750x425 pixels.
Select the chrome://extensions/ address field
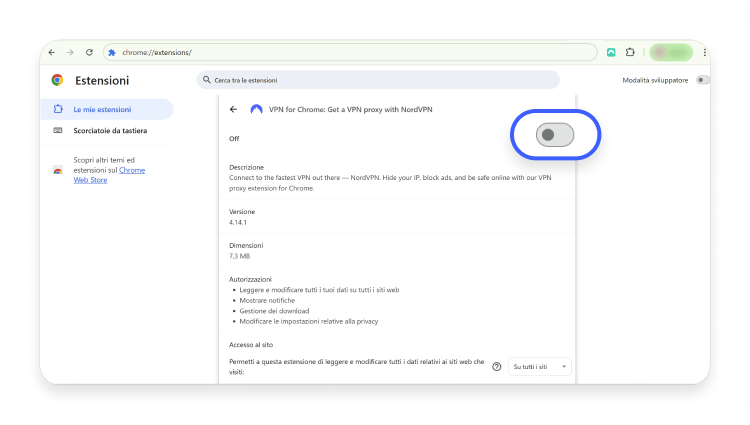(350, 53)
